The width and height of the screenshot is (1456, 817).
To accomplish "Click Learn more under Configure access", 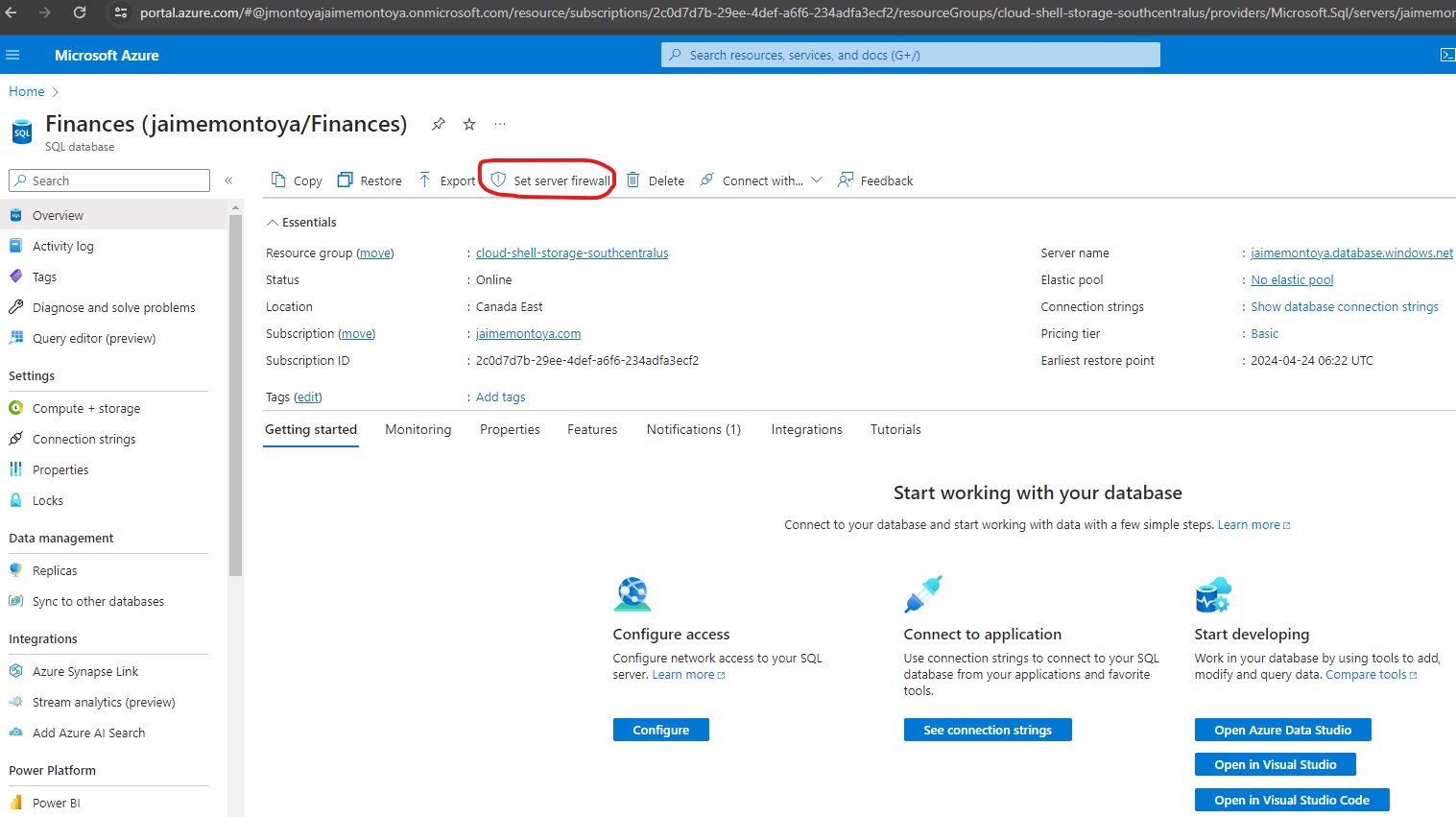I will pyautogui.click(x=688, y=675).
